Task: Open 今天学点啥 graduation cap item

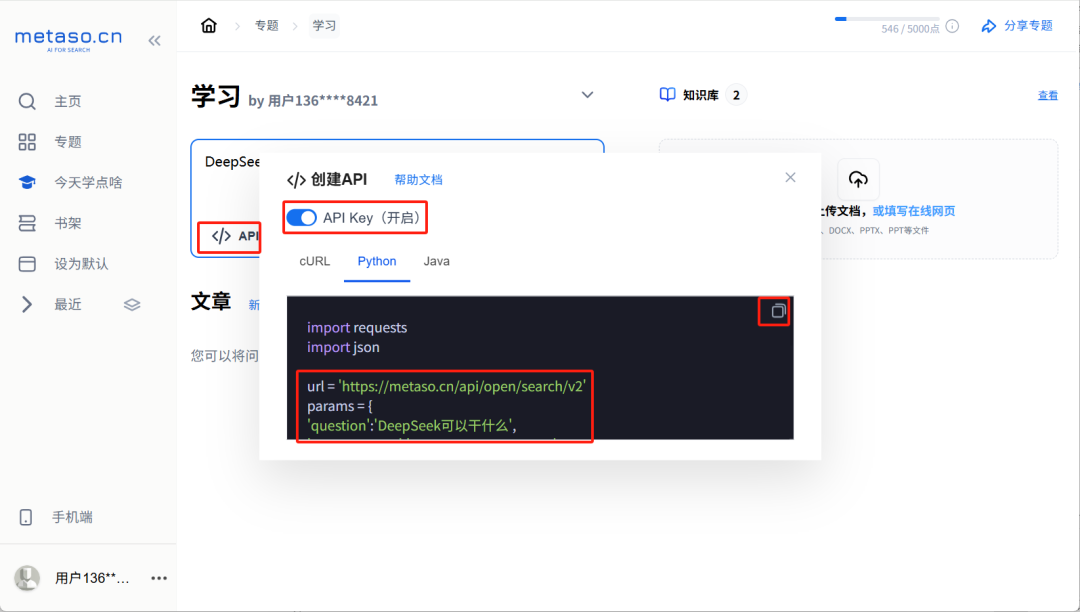Action: pos(70,182)
